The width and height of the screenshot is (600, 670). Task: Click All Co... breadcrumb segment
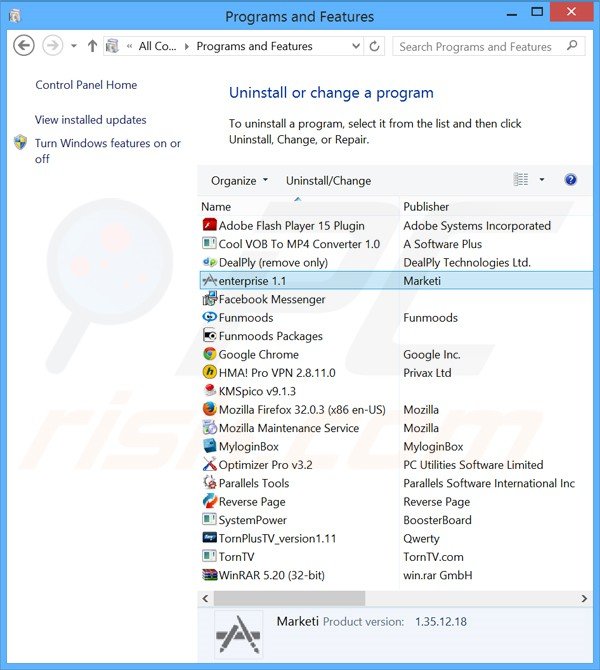[157, 46]
